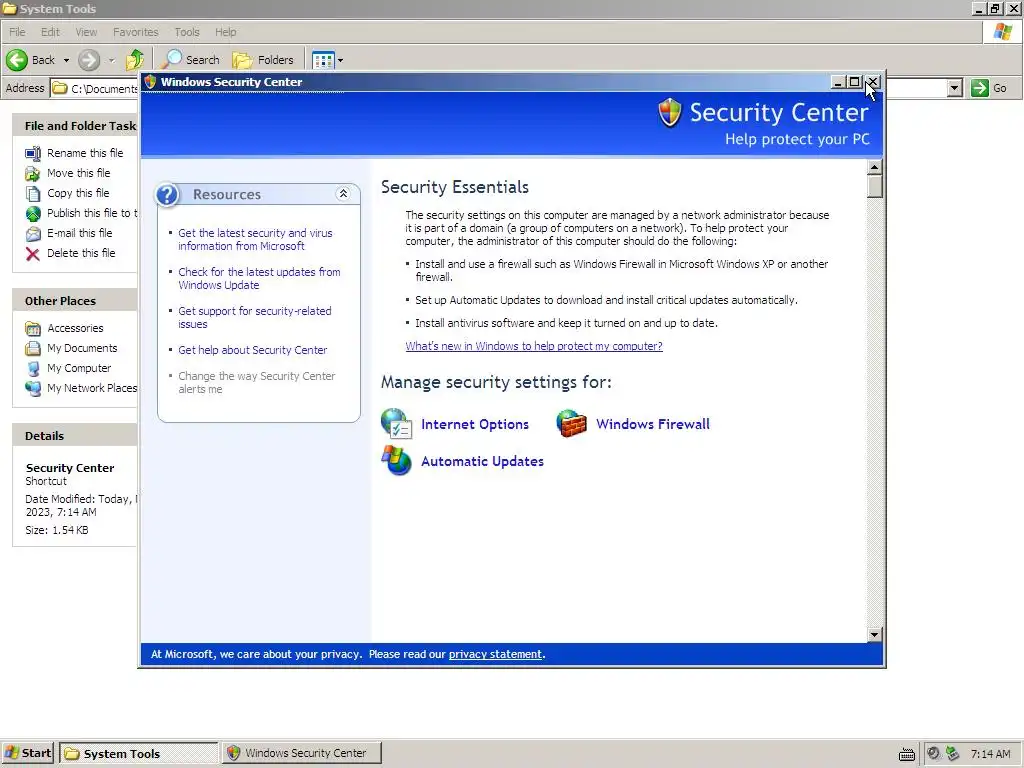
Task: Open Internet Options security settings icon
Action: pos(396,424)
